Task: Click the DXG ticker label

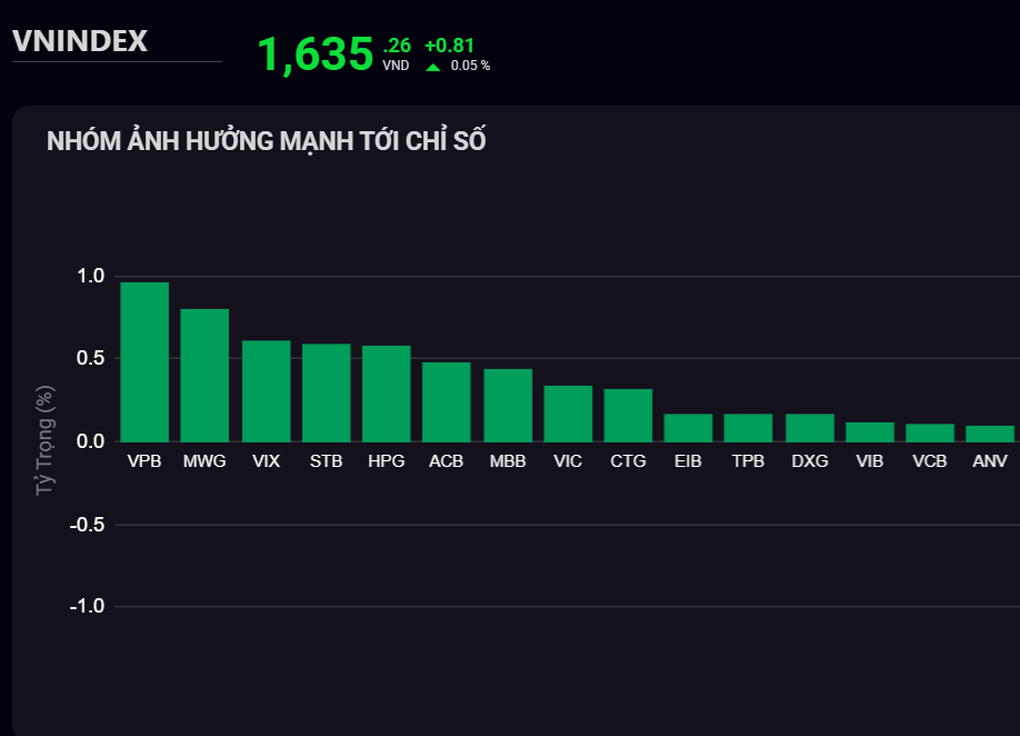Action: coord(810,462)
